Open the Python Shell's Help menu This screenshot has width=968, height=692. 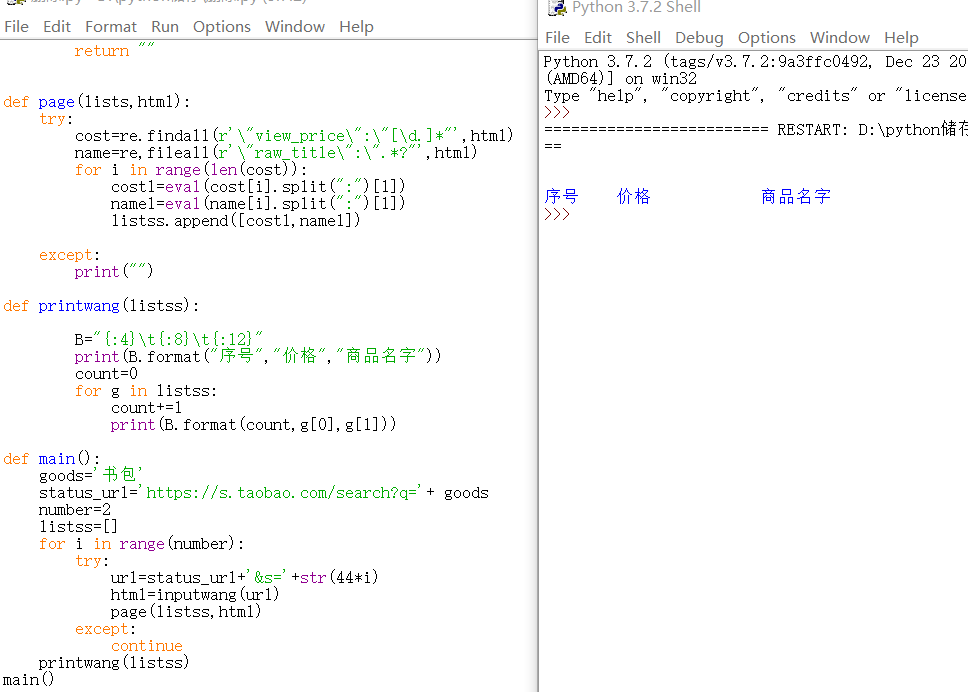coord(901,38)
